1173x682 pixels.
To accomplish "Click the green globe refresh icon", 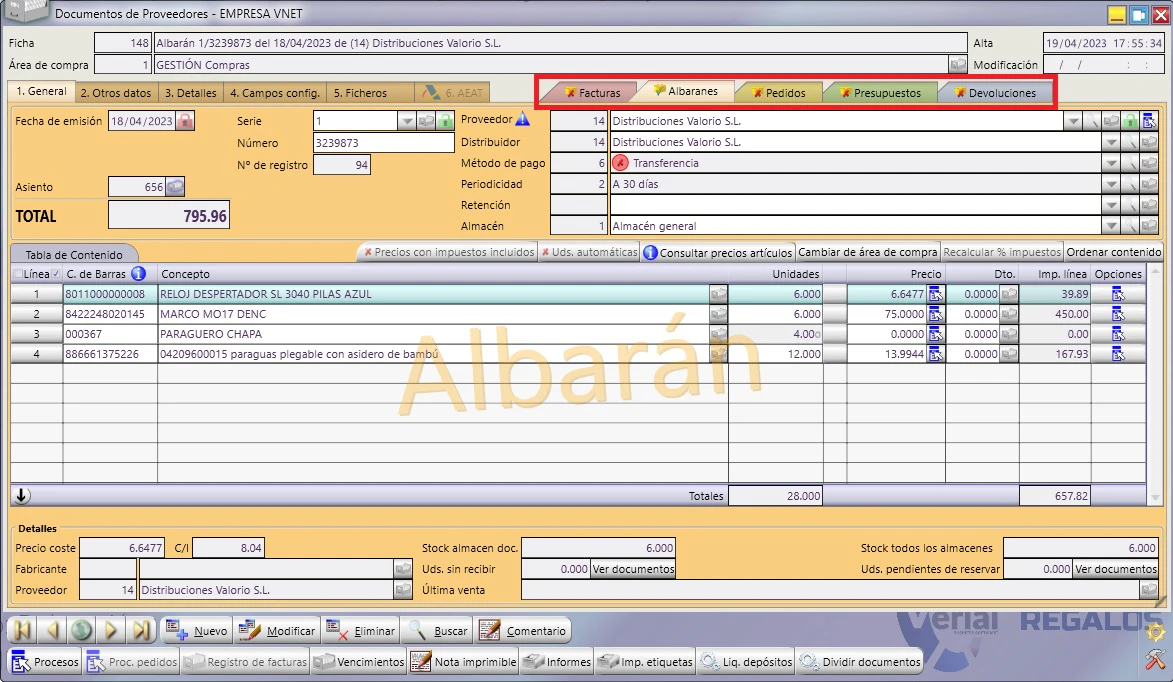I will point(82,630).
